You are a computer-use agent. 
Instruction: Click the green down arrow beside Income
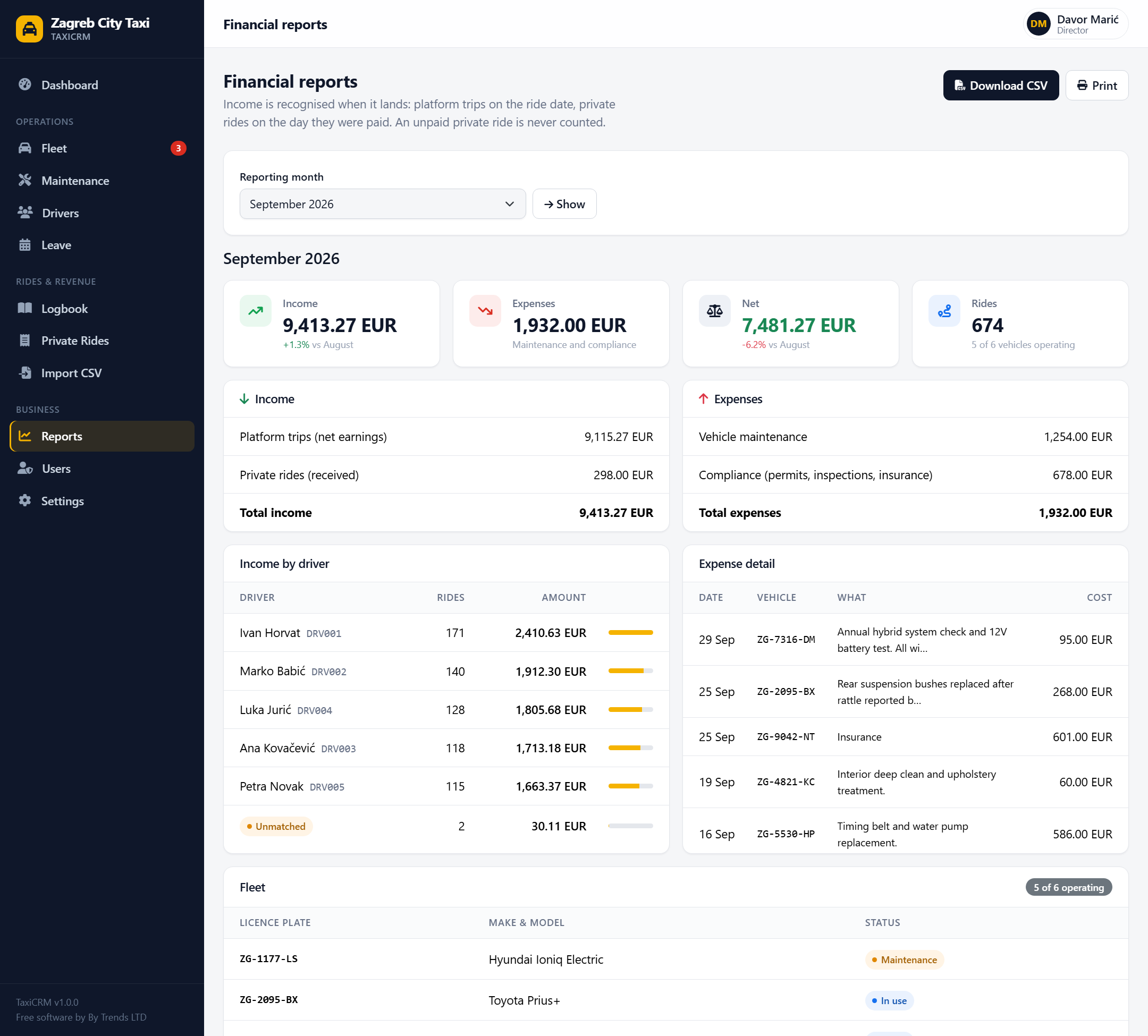click(244, 399)
